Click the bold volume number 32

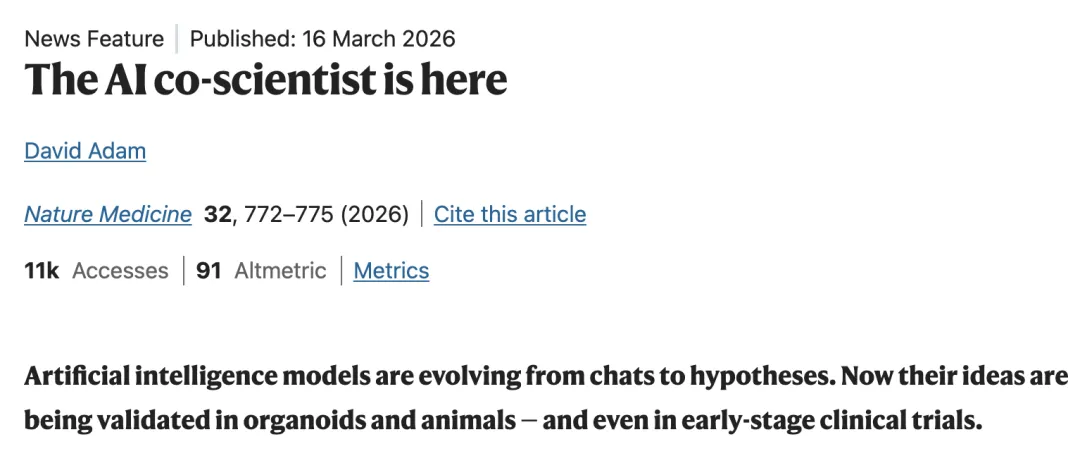pos(217,214)
